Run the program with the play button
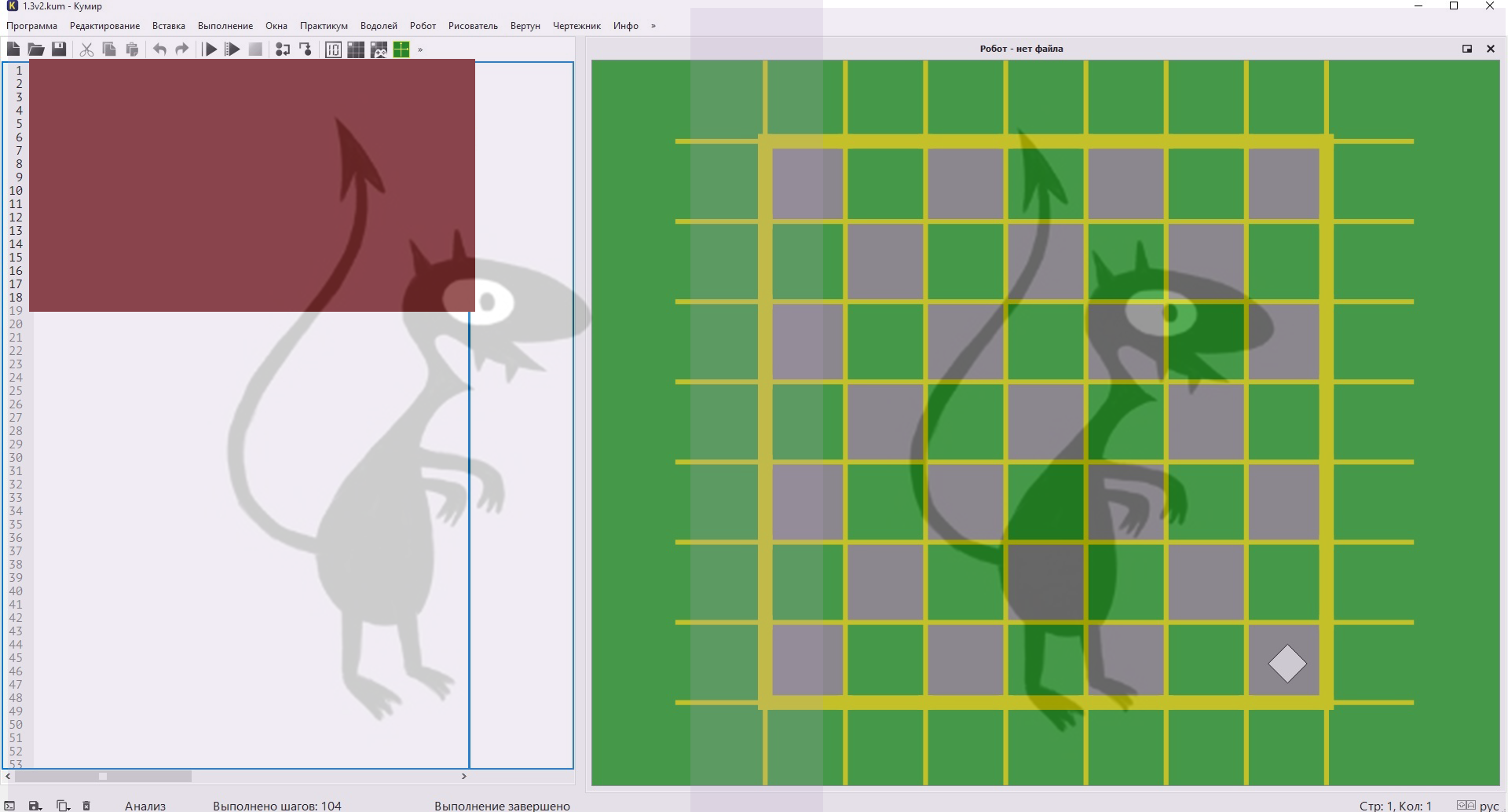Viewport: 1508px width, 812px height. [210, 49]
